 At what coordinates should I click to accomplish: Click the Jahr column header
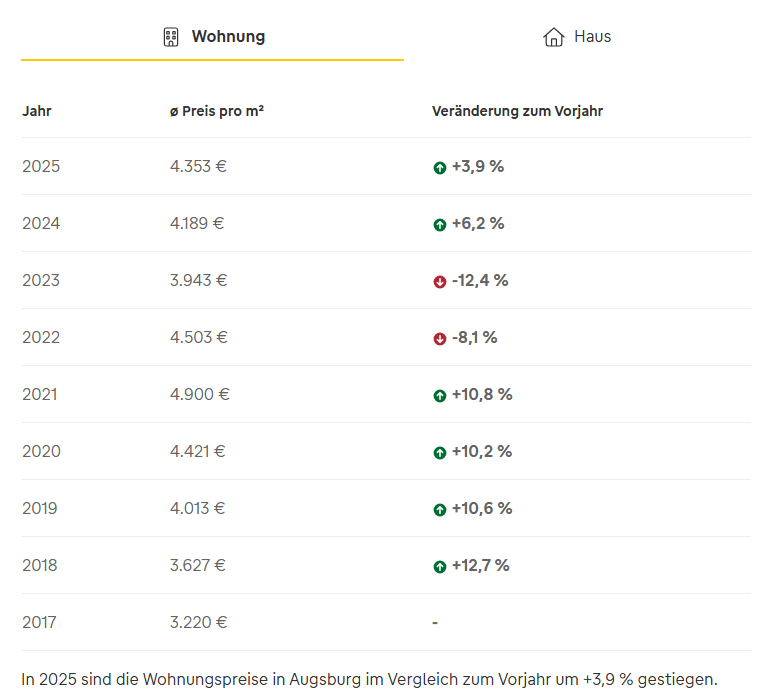pos(37,111)
